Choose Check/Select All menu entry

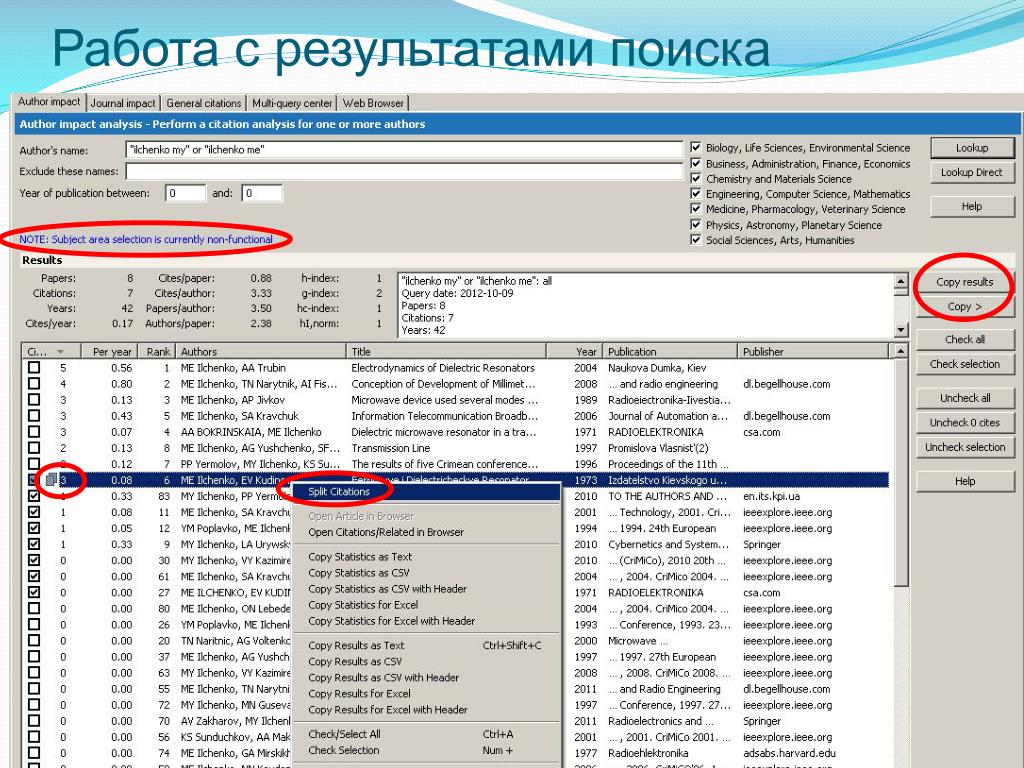pyautogui.click(x=426, y=734)
